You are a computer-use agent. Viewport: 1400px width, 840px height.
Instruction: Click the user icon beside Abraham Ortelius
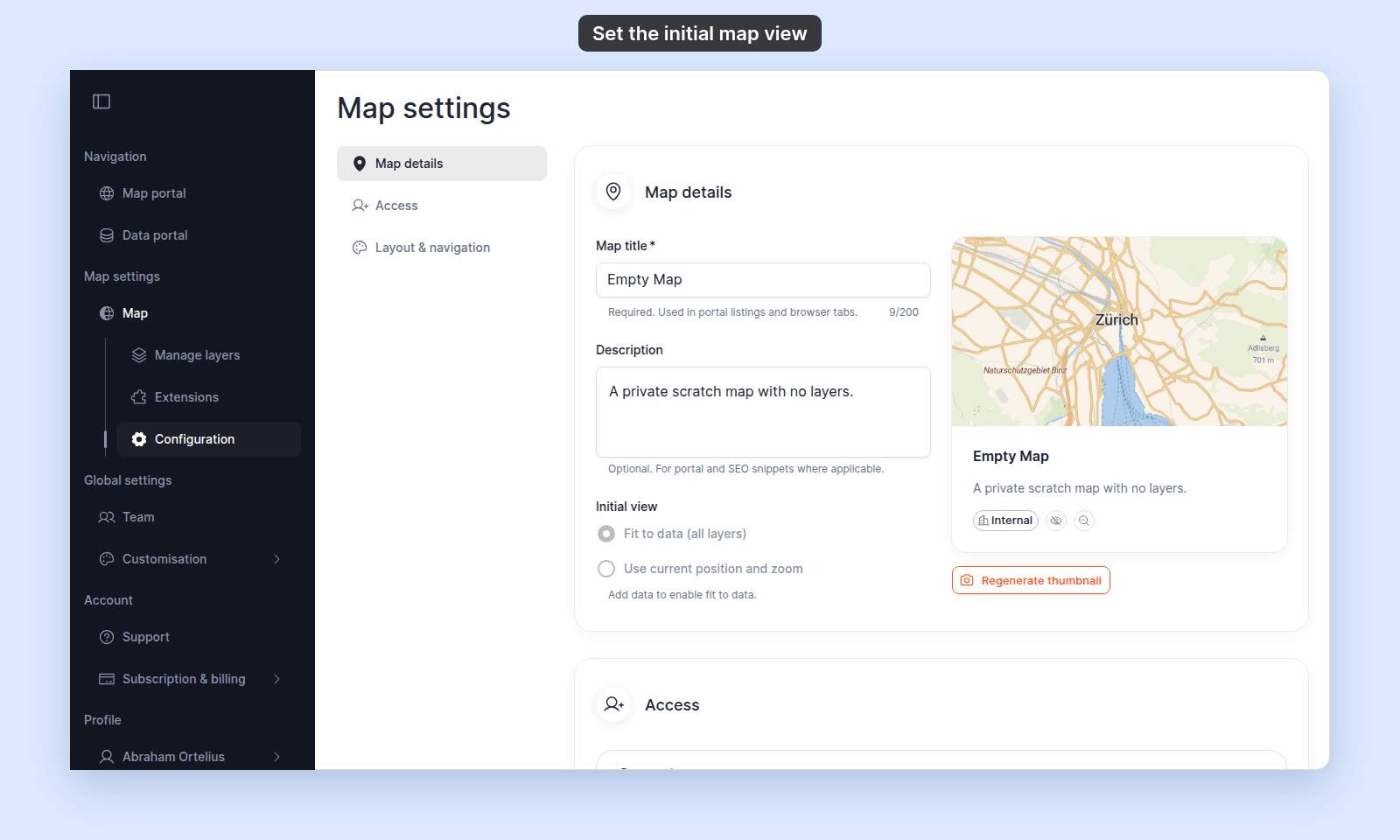point(107,757)
